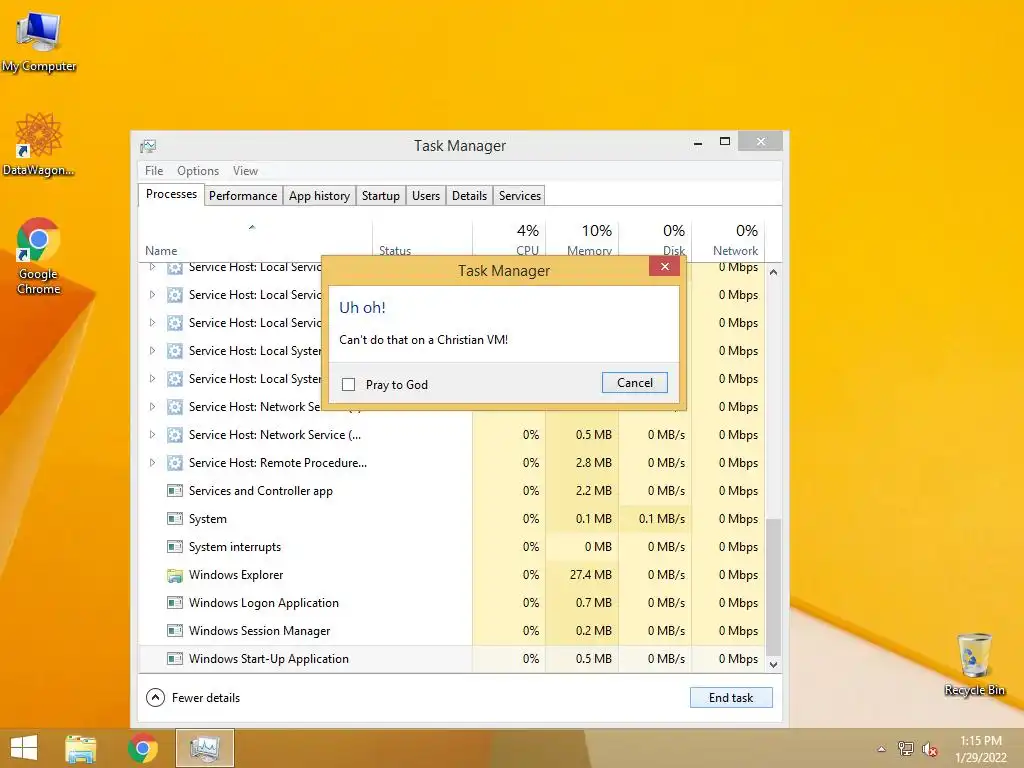Switch to the App history tab
The image size is (1024, 768).
point(319,196)
